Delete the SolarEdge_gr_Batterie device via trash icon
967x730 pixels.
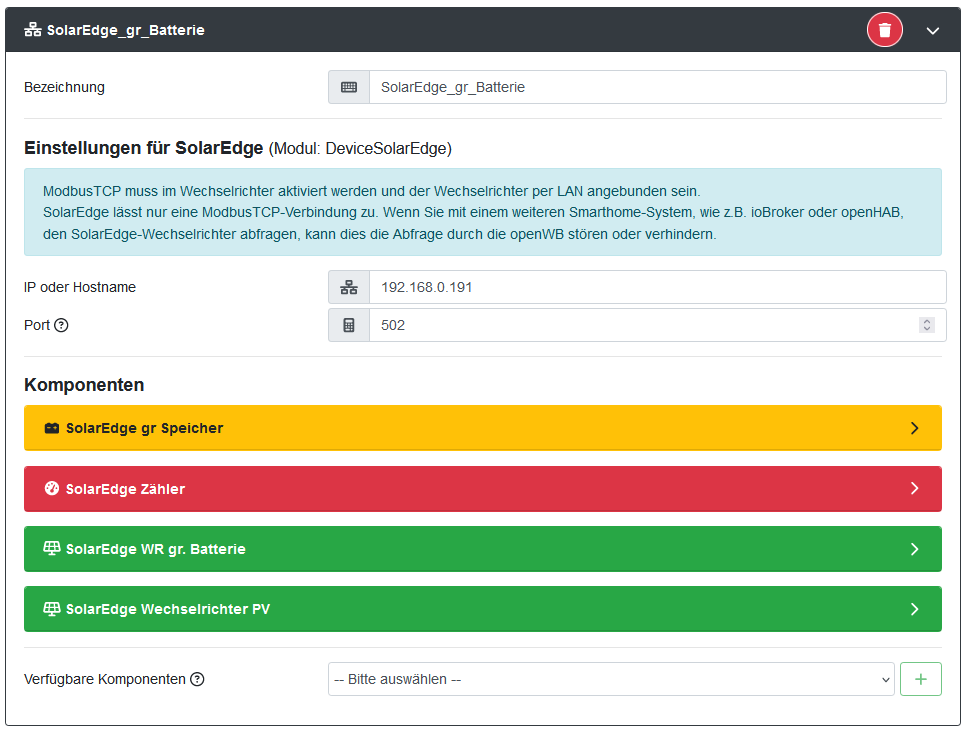(x=884, y=30)
